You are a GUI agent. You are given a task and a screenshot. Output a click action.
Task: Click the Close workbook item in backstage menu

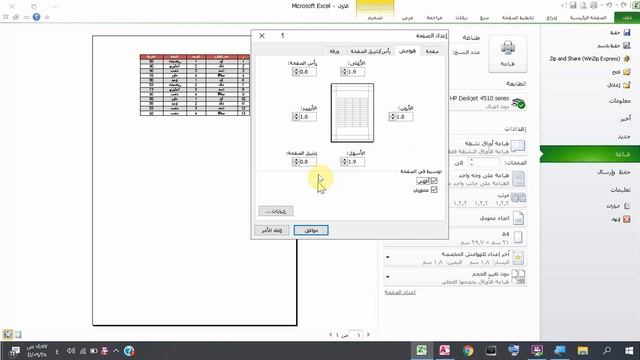coord(619,85)
